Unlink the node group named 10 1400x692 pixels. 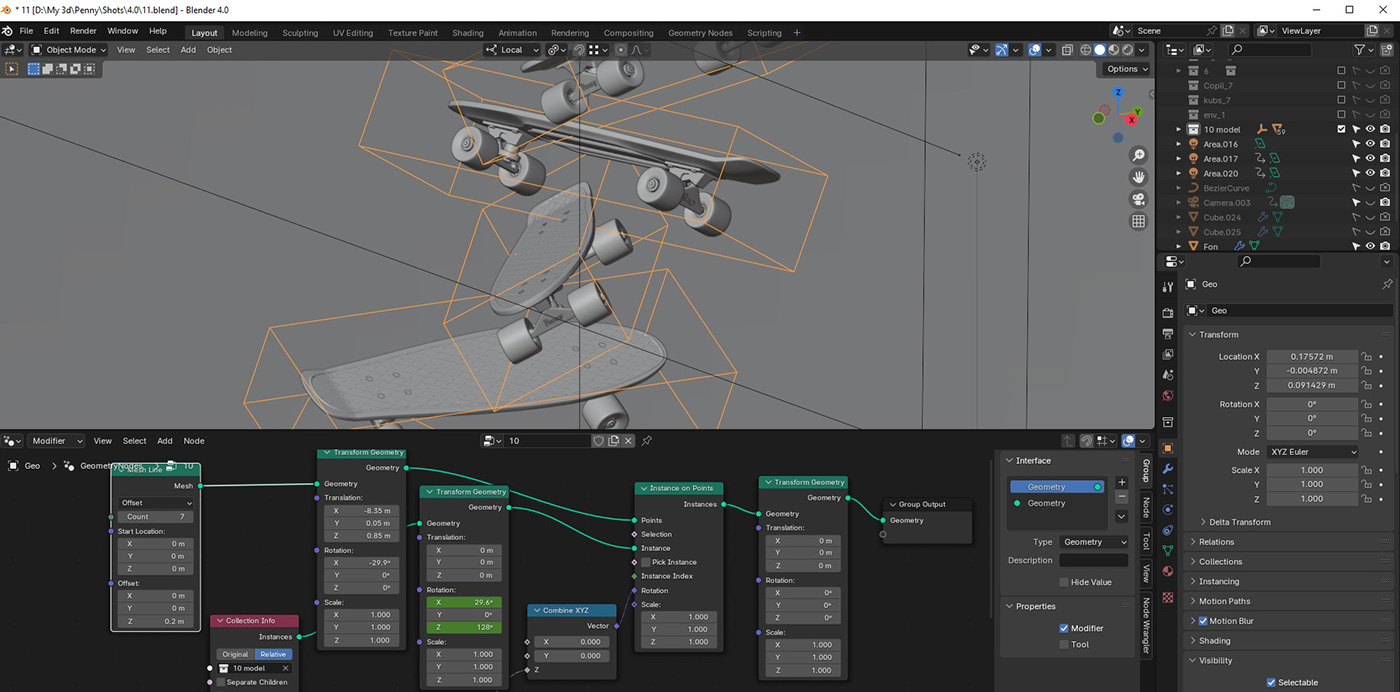[628, 441]
